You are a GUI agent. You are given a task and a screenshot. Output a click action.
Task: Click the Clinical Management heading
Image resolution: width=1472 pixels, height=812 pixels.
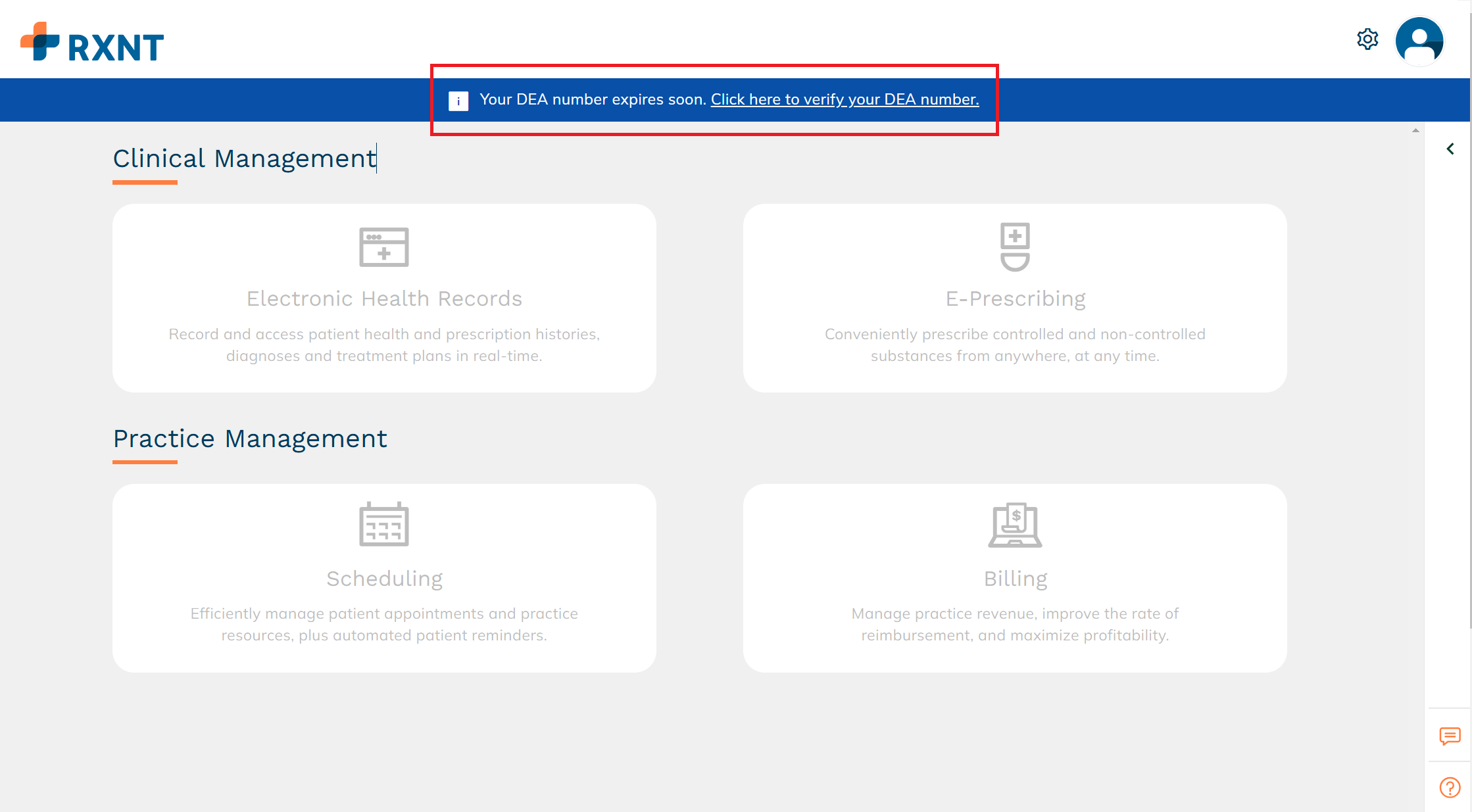[244, 158]
